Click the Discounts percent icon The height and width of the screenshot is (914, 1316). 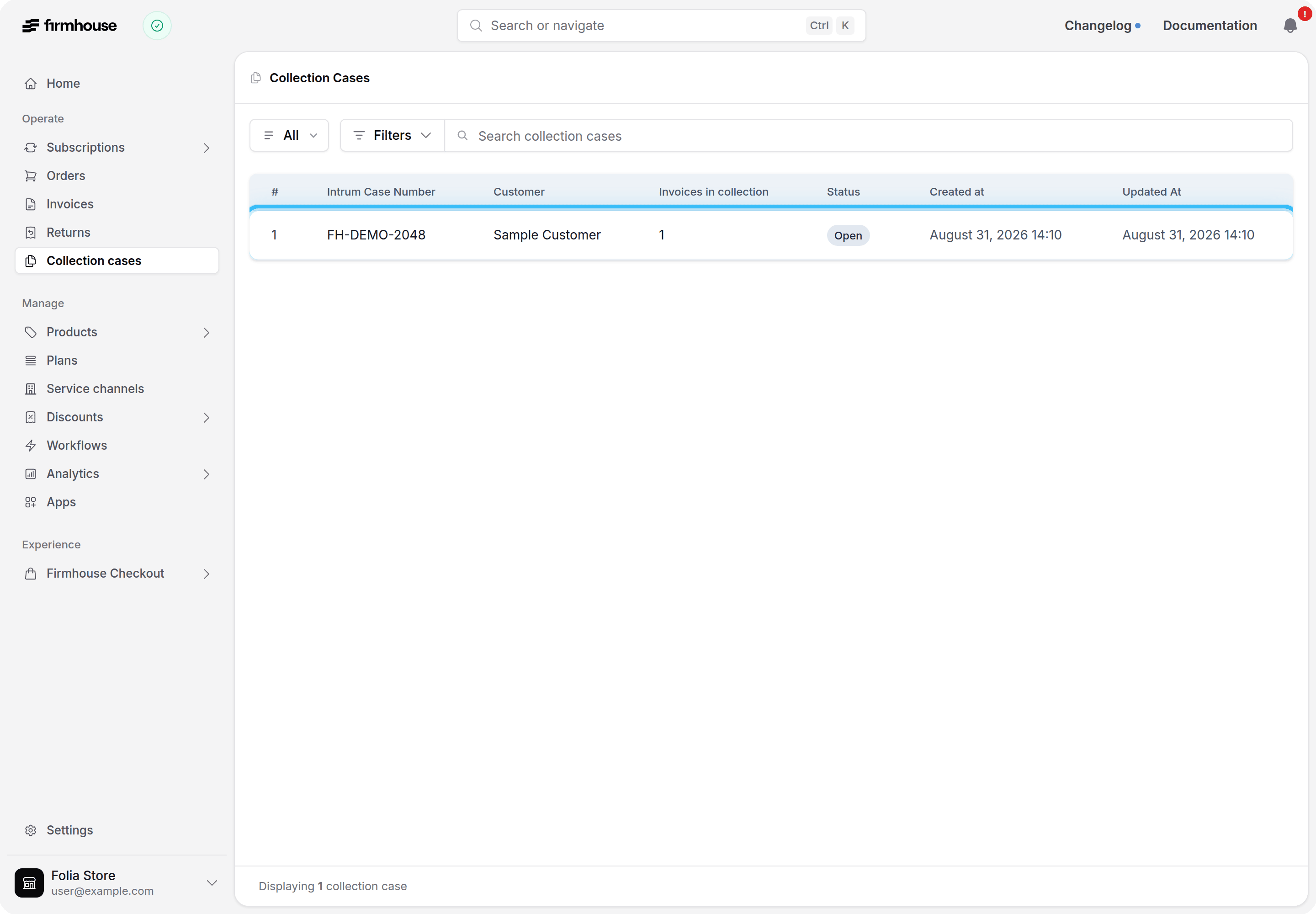(x=31, y=418)
